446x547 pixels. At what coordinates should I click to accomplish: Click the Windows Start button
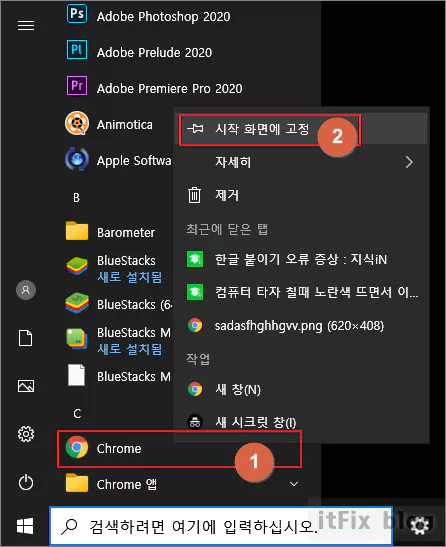coord(25,526)
